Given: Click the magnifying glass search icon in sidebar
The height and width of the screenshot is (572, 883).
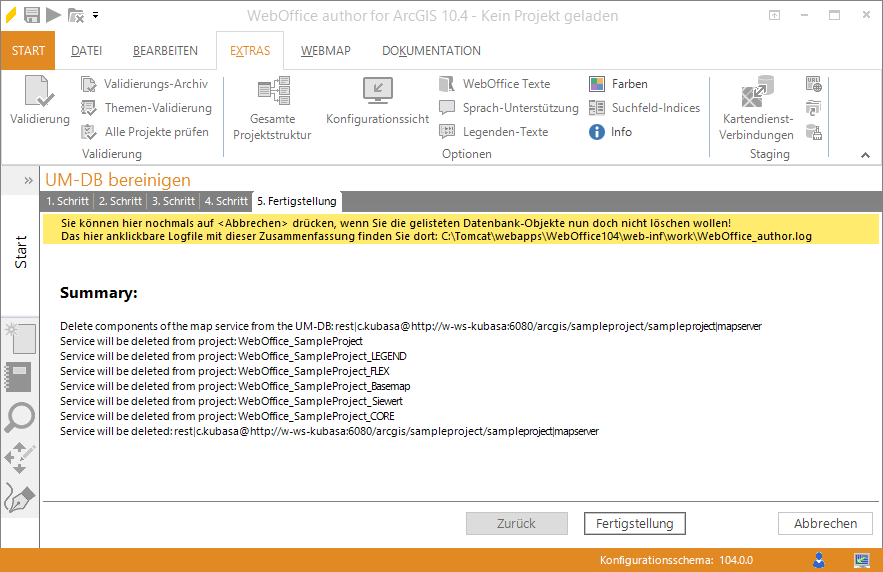Looking at the screenshot, I should coord(20,418).
